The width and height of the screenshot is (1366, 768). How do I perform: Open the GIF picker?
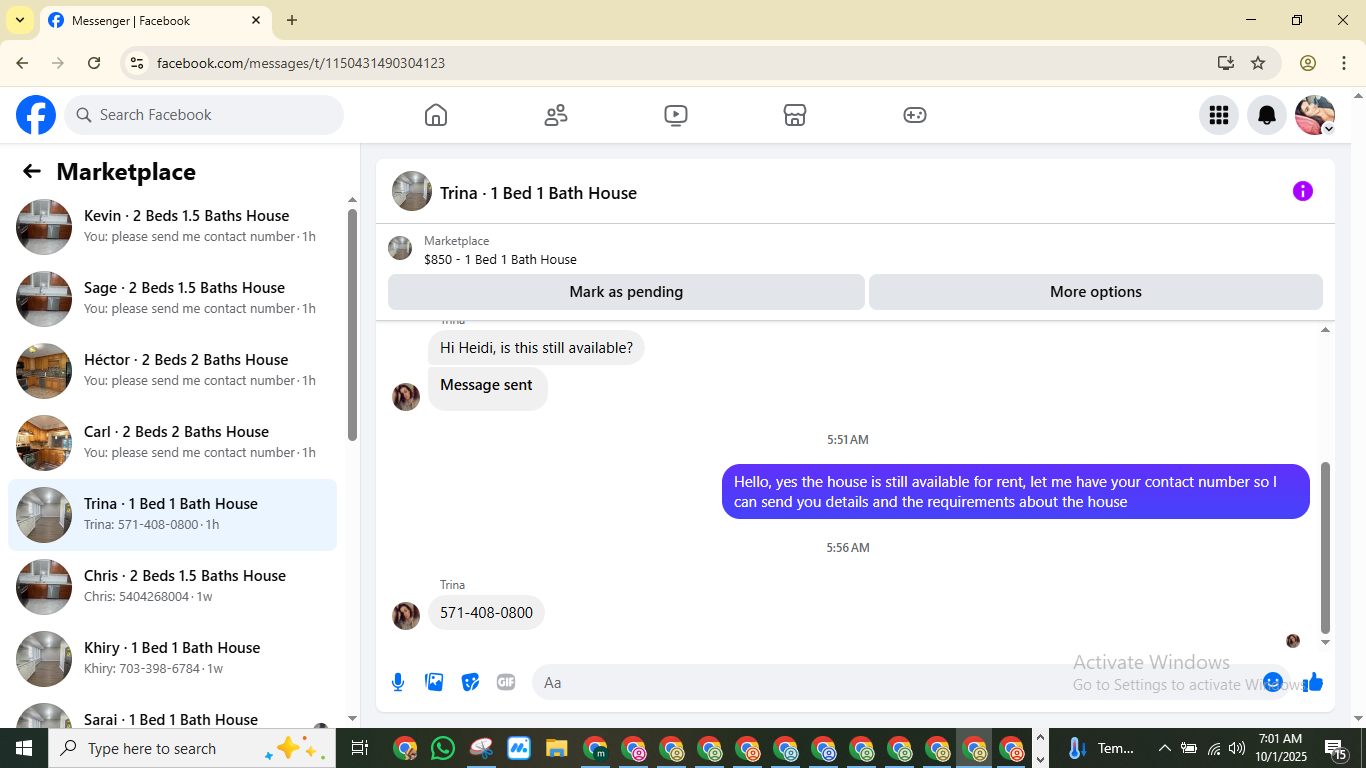(x=506, y=682)
